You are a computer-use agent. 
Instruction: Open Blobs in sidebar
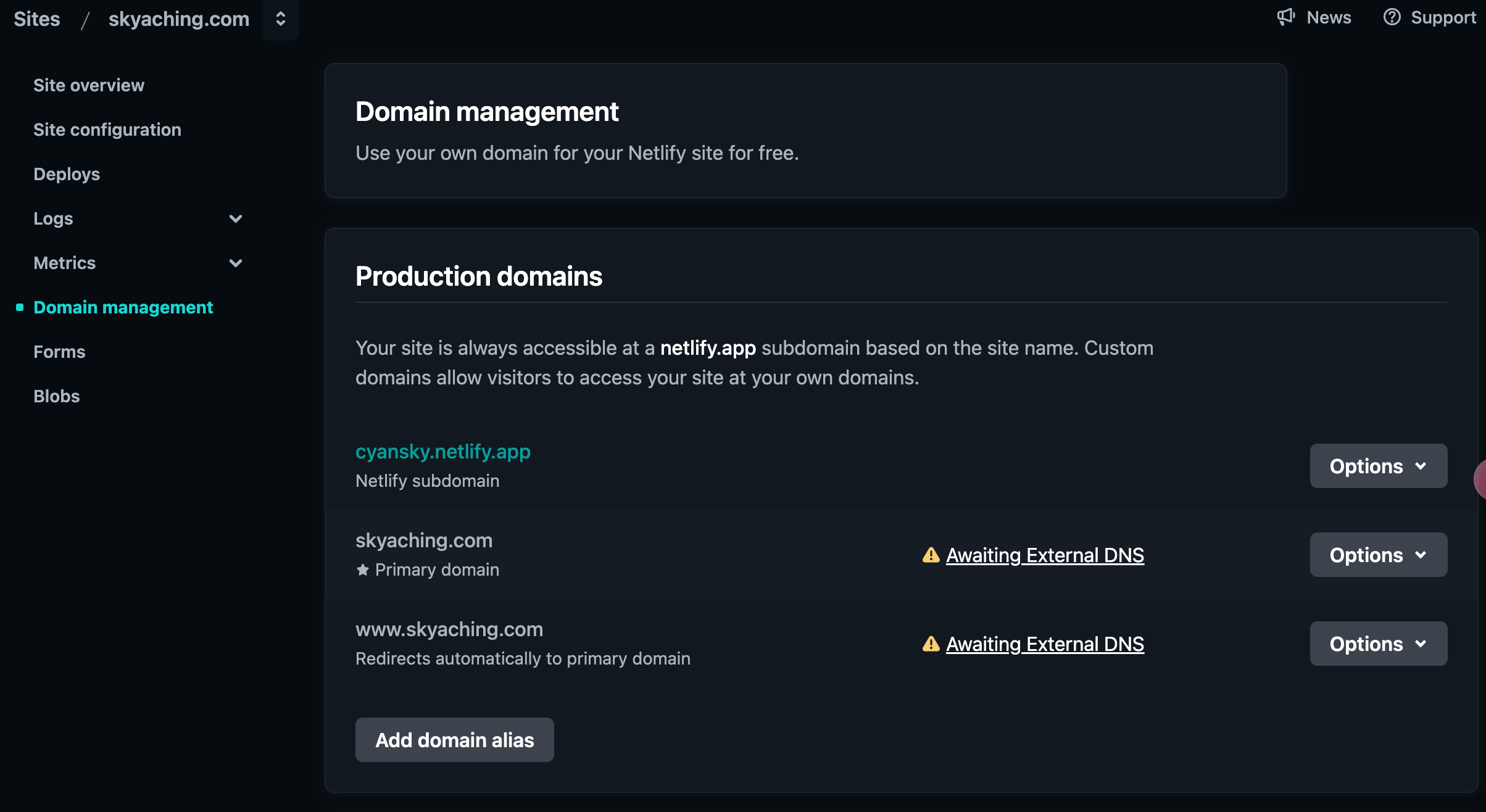coord(57,396)
